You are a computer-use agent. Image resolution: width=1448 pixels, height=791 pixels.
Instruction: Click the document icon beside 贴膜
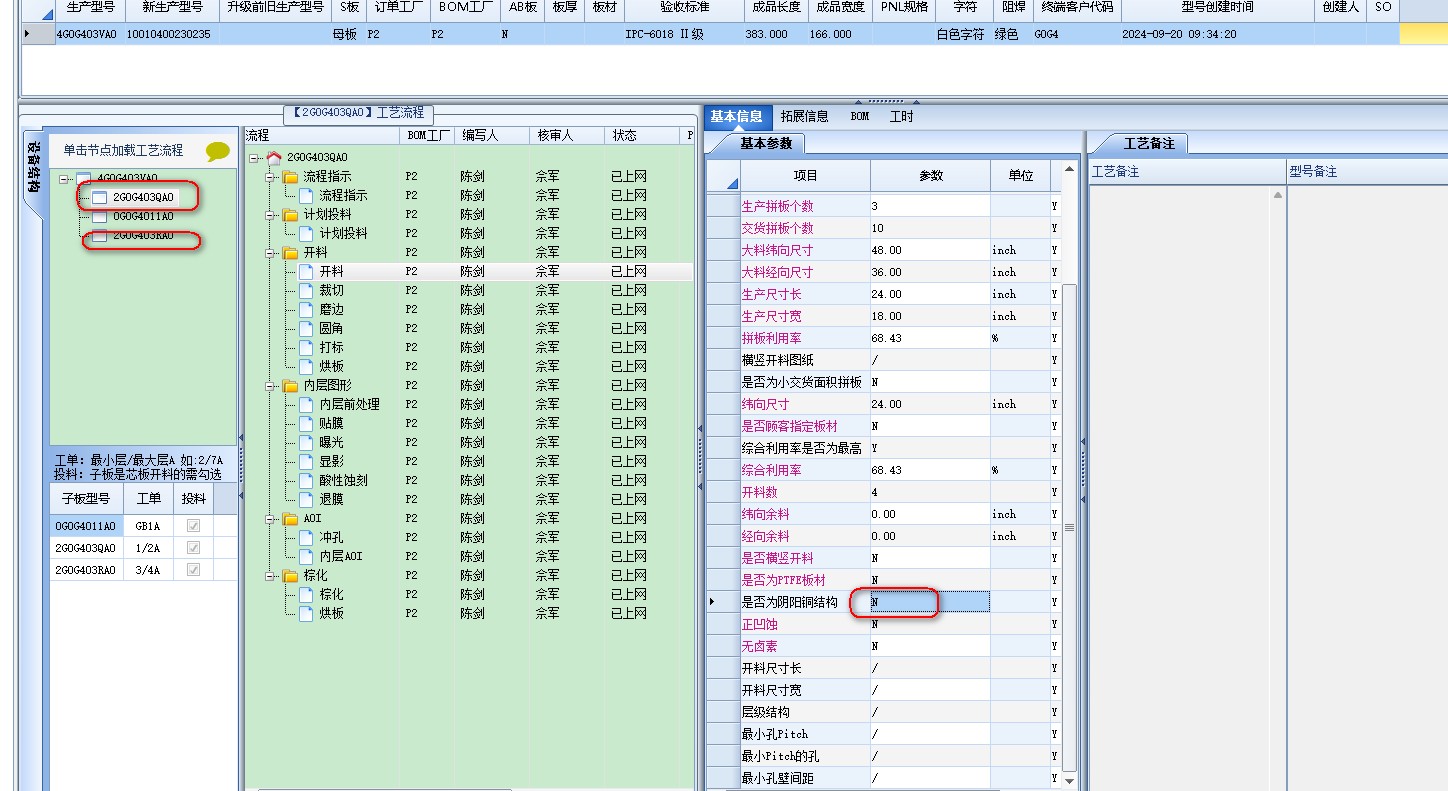[x=306, y=424]
